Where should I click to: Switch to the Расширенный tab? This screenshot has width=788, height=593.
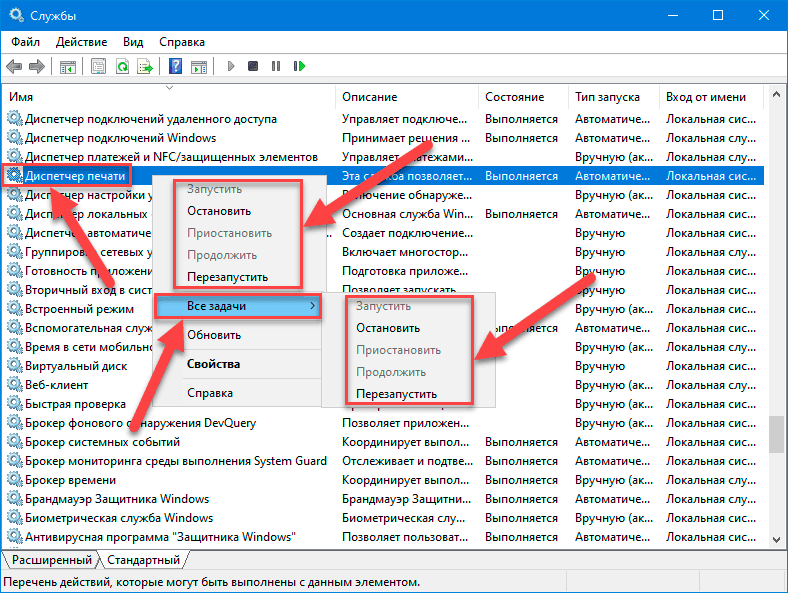(51, 561)
